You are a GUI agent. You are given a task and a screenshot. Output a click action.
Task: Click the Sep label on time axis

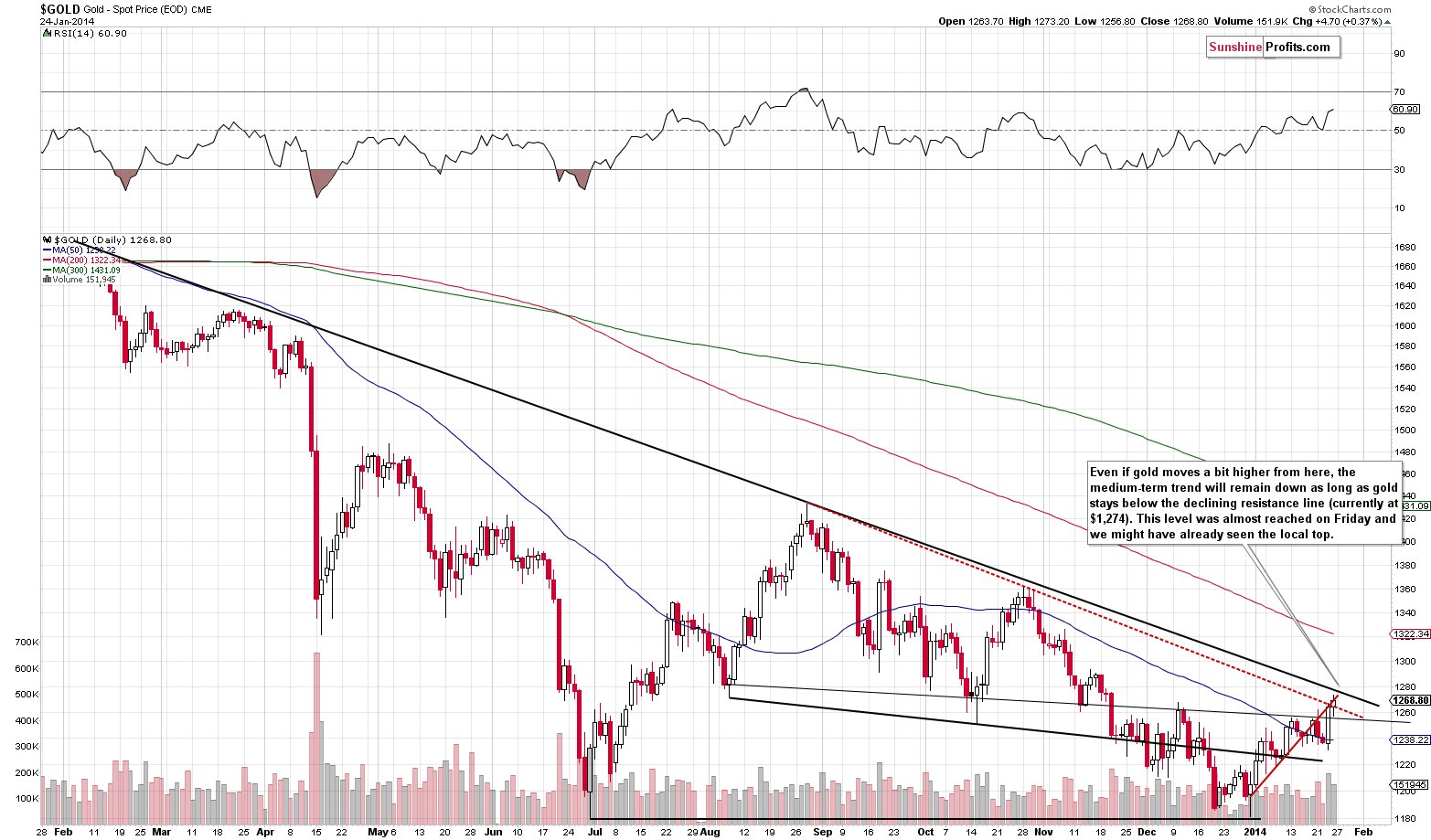pos(823,833)
